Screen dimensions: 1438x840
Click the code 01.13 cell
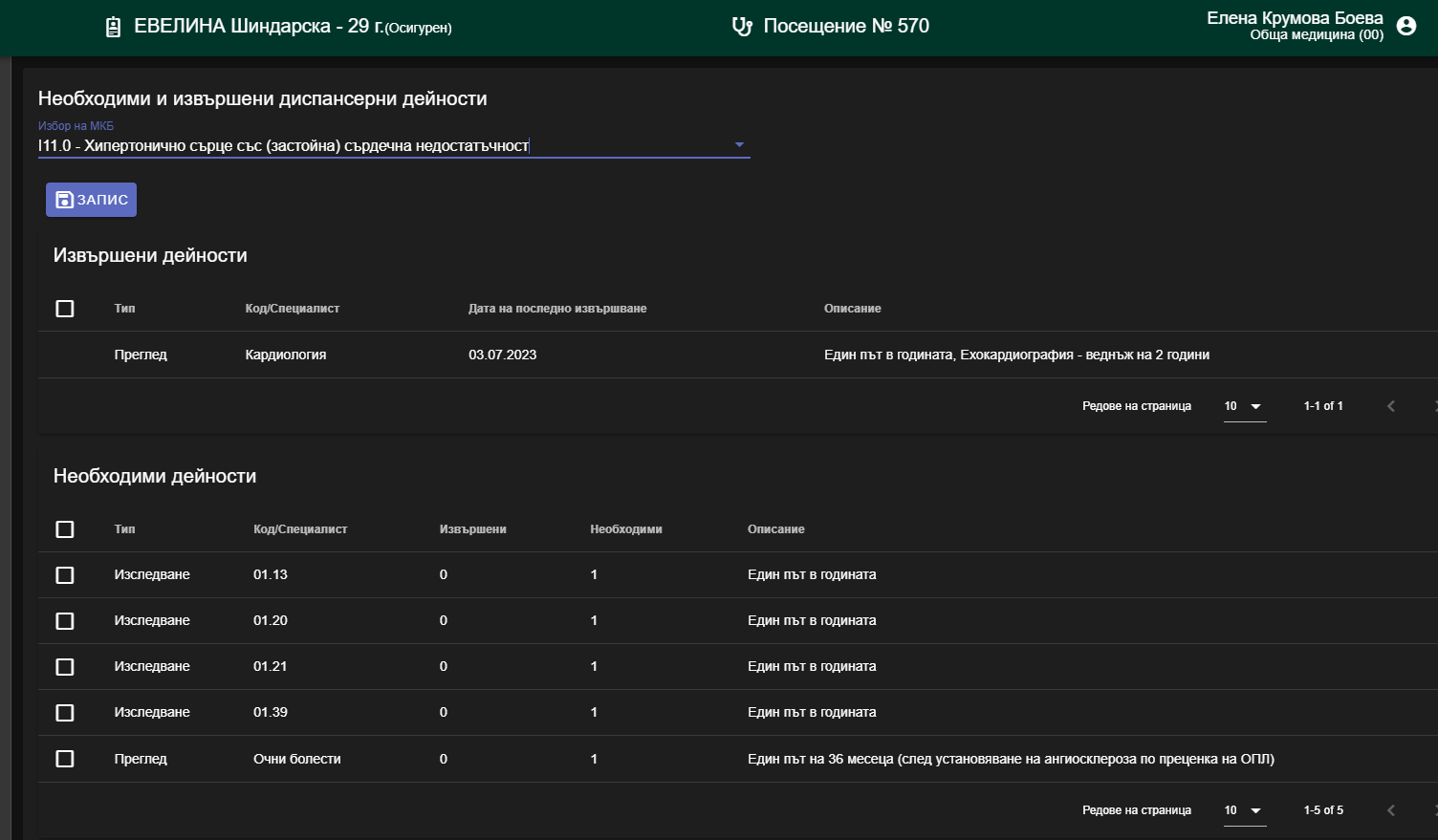[x=271, y=574]
